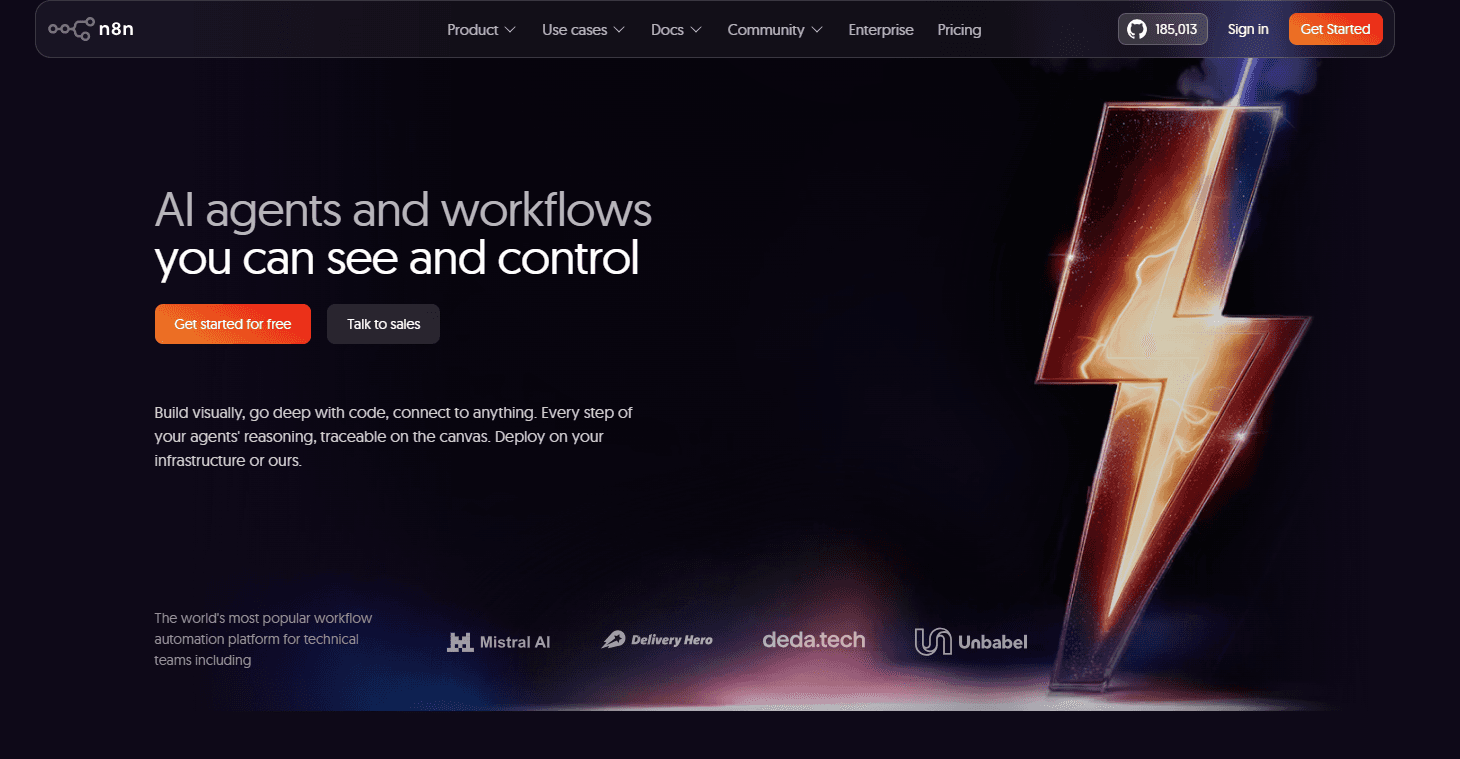The image size is (1460, 759).
Task: Click the "AI agents and workflows" heading
Action: [403, 210]
